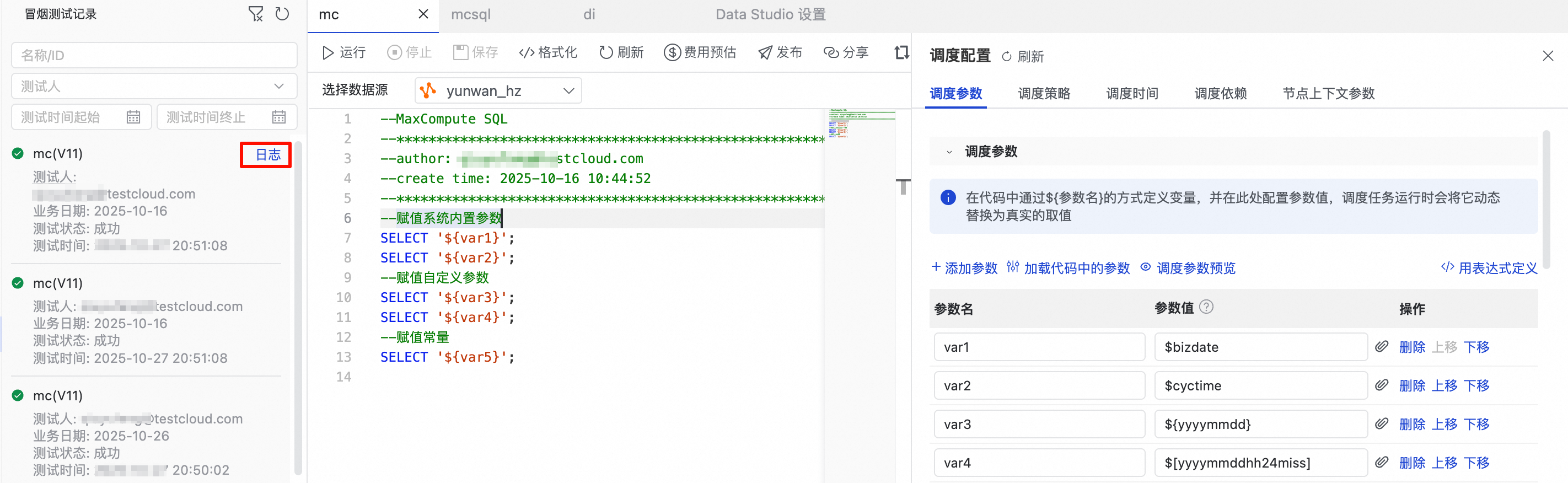Click the $bizdate value field

pyautogui.click(x=1260, y=347)
